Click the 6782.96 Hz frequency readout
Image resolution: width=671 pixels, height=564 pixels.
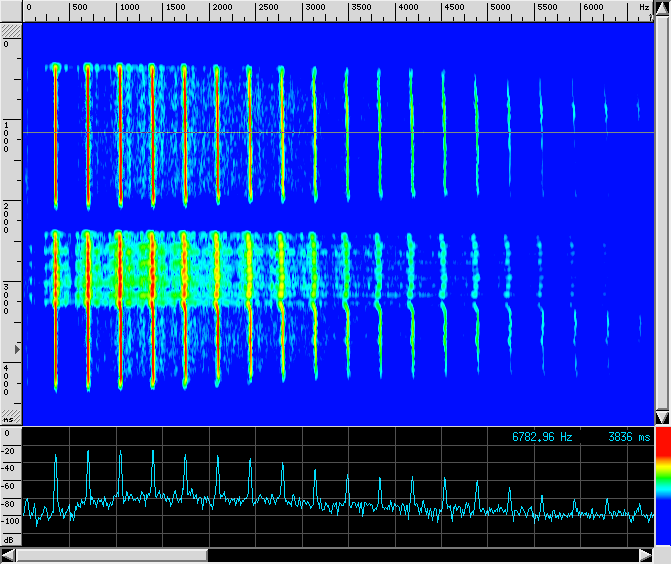coord(542,437)
